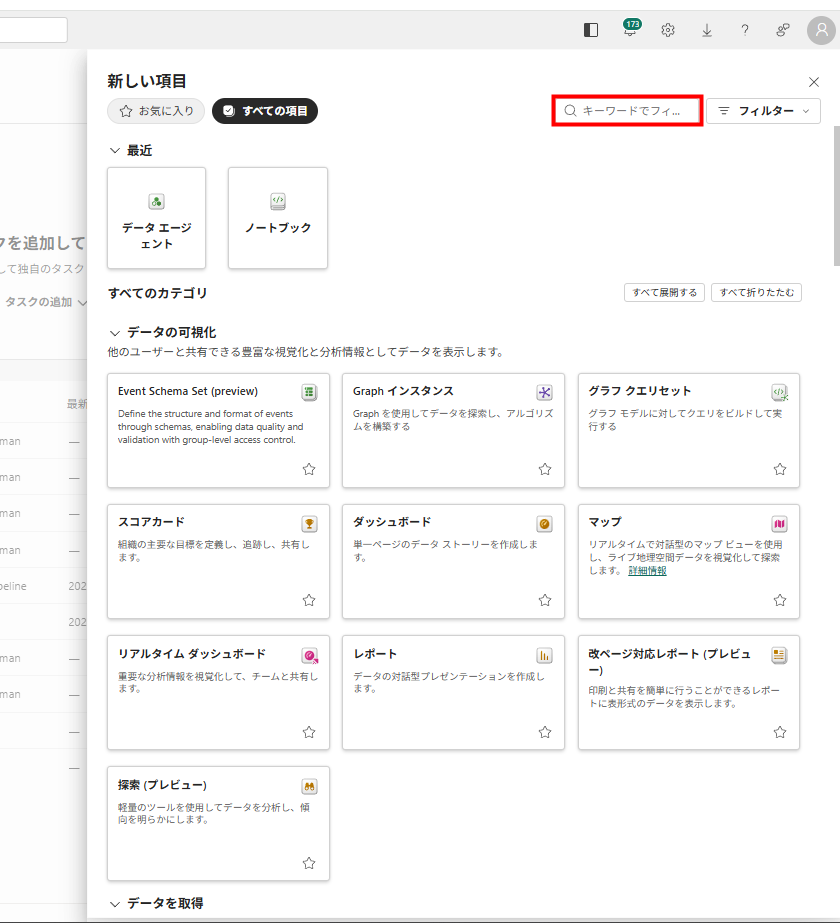Click the 探索 binoculars icon

[309, 786]
